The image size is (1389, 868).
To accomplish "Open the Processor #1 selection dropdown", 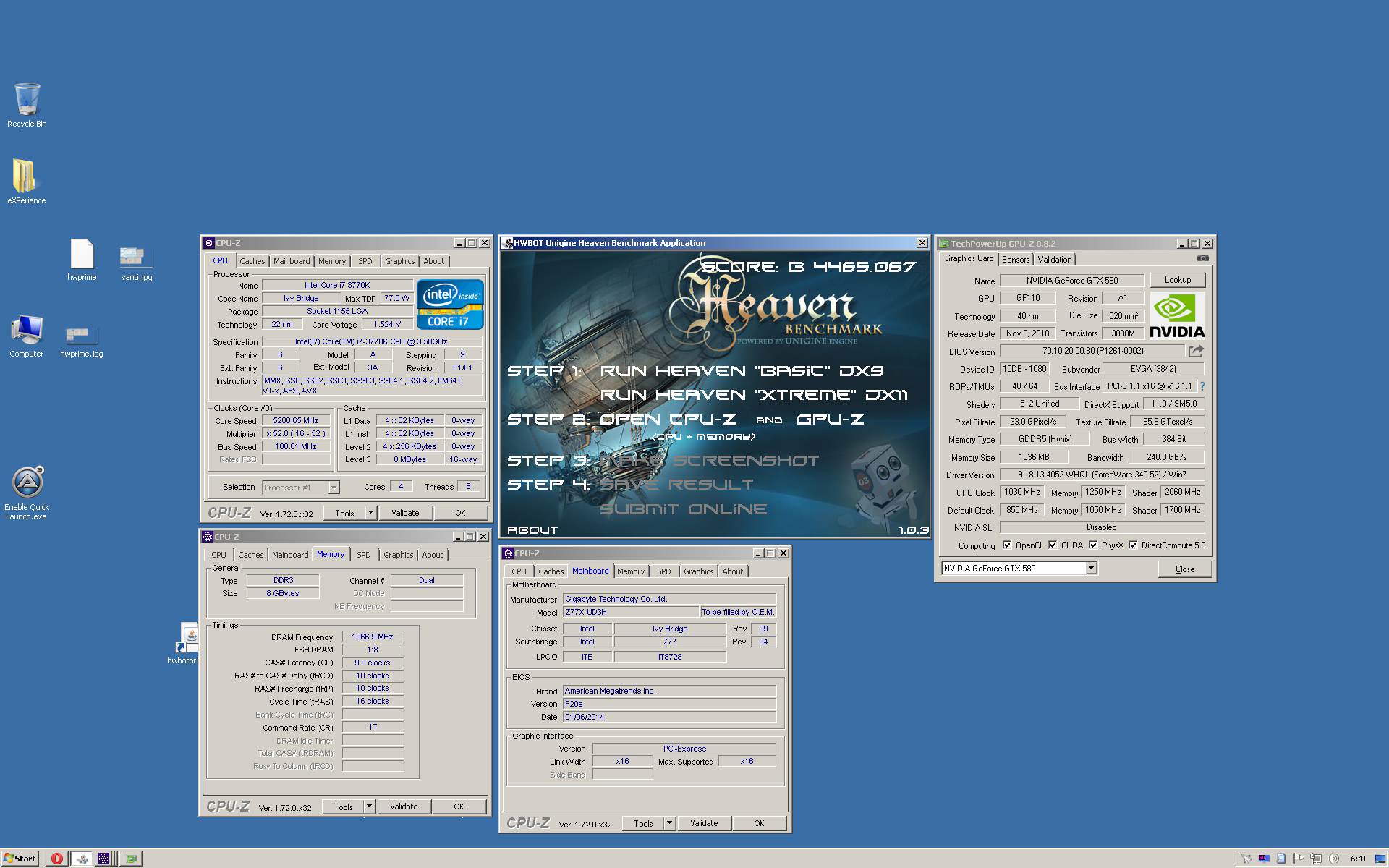I will point(334,488).
